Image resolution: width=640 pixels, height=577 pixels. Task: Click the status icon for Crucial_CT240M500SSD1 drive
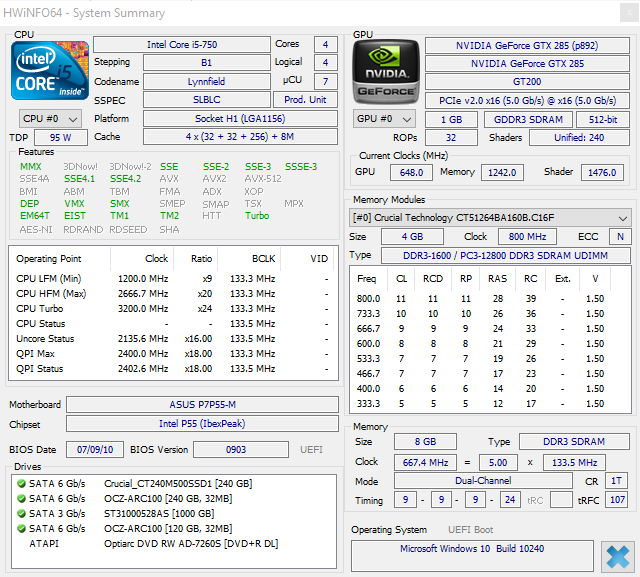pyautogui.click(x=21, y=484)
